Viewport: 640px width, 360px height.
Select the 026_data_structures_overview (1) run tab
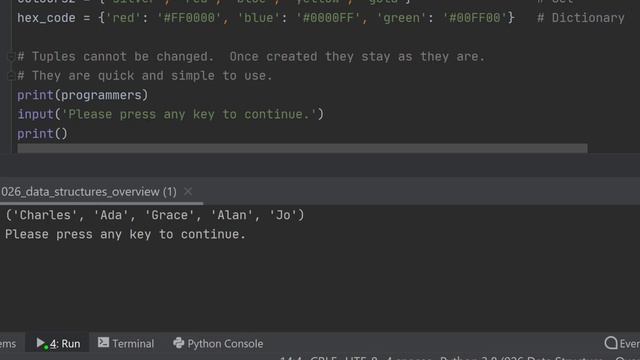(x=89, y=191)
